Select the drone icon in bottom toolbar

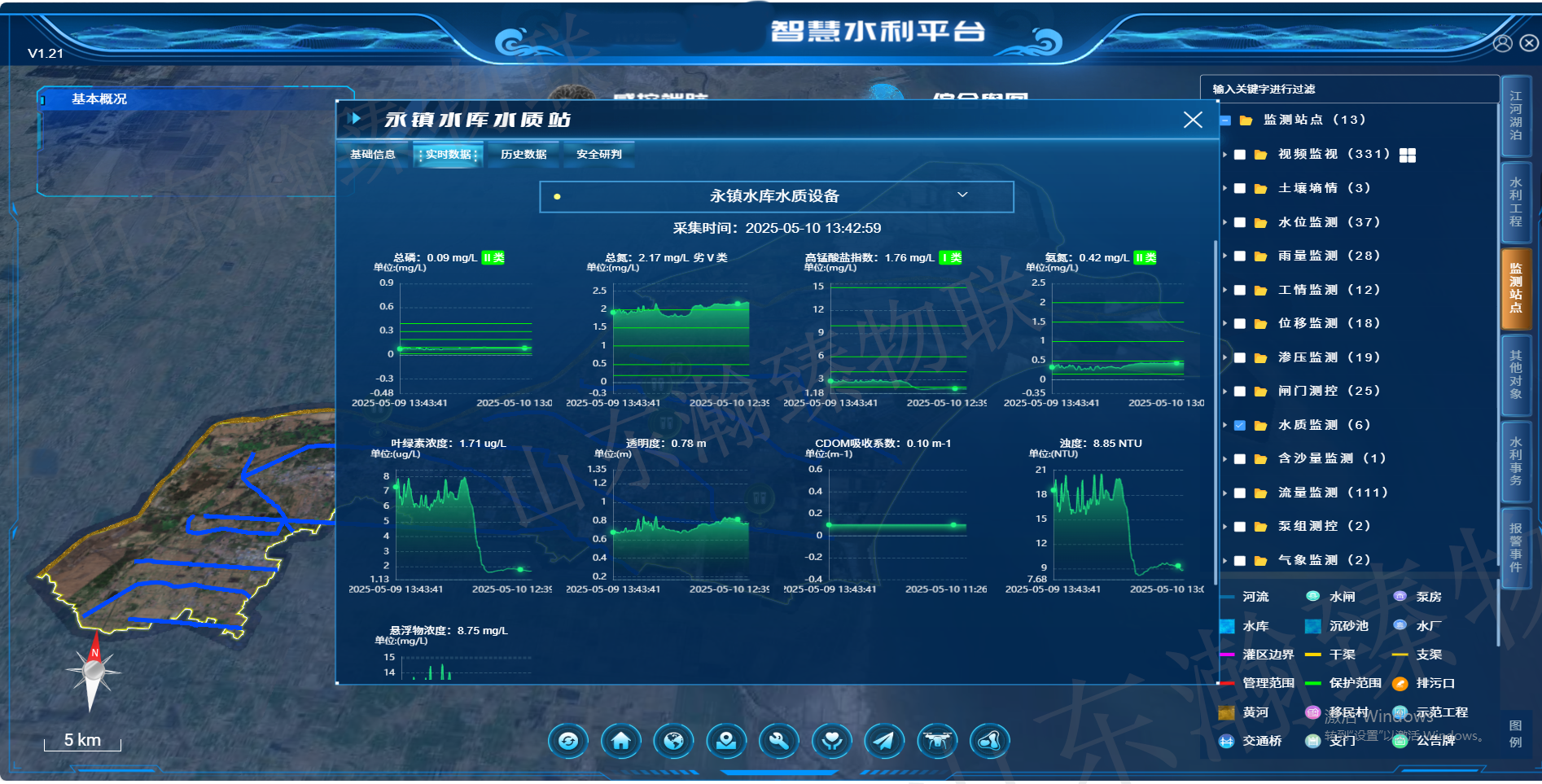937,741
